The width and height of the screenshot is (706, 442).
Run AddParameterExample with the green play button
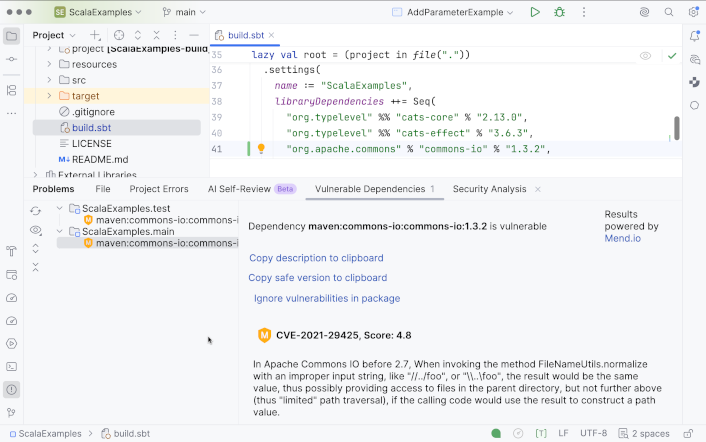pyautogui.click(x=535, y=12)
